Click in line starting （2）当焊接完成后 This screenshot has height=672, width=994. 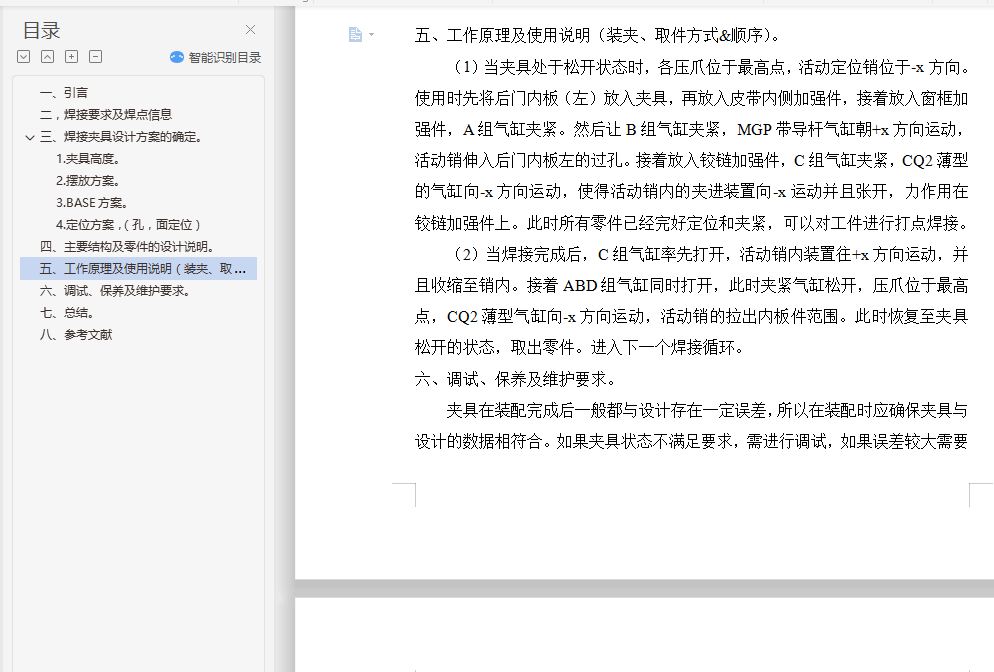(708, 254)
